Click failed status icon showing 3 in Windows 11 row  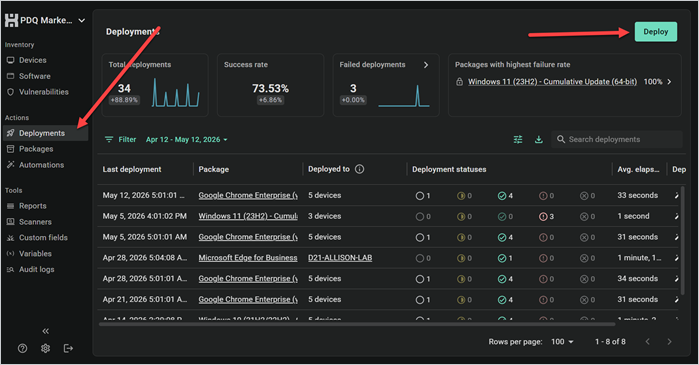(x=543, y=217)
